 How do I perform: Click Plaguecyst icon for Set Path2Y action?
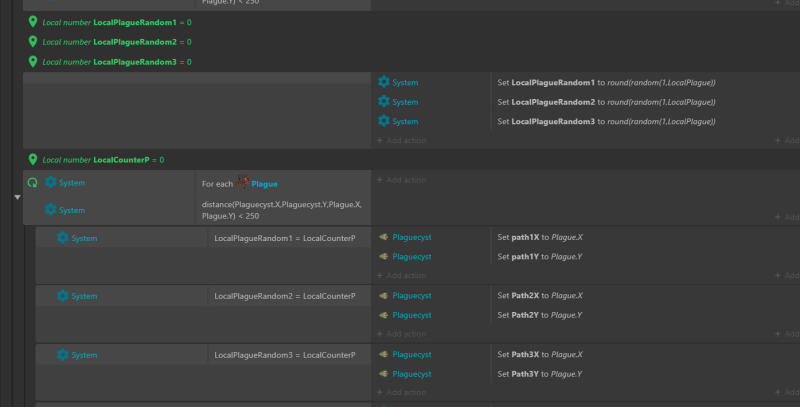pyautogui.click(x=384, y=315)
